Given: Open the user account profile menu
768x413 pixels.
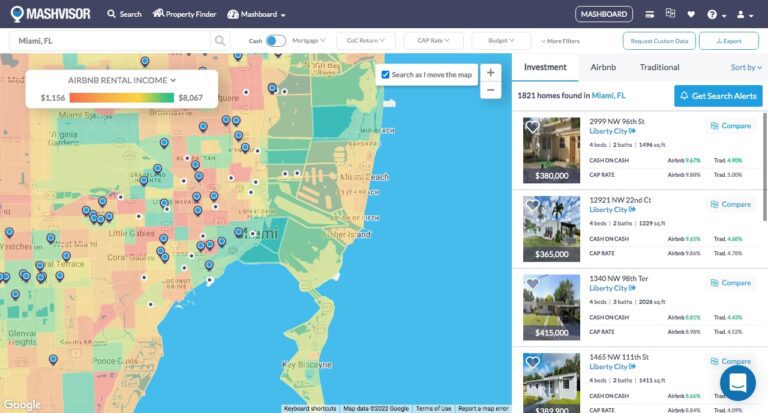Looking at the screenshot, I should point(743,14).
